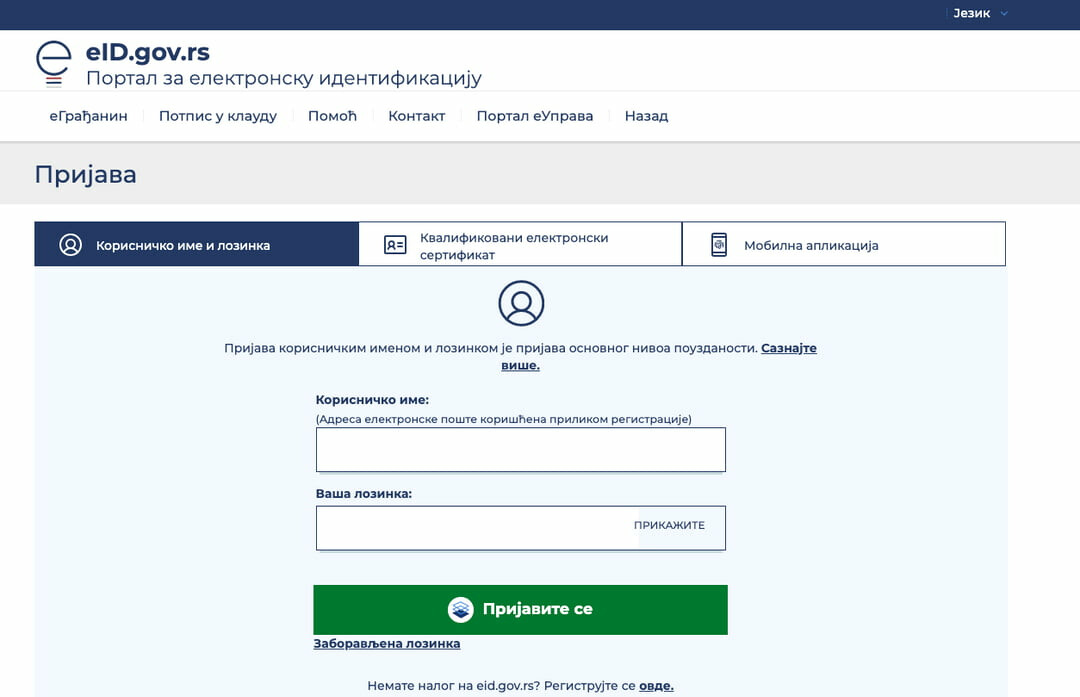Focus the Ваша лозинка password field
The width and height of the screenshot is (1080, 697).
click(x=475, y=528)
